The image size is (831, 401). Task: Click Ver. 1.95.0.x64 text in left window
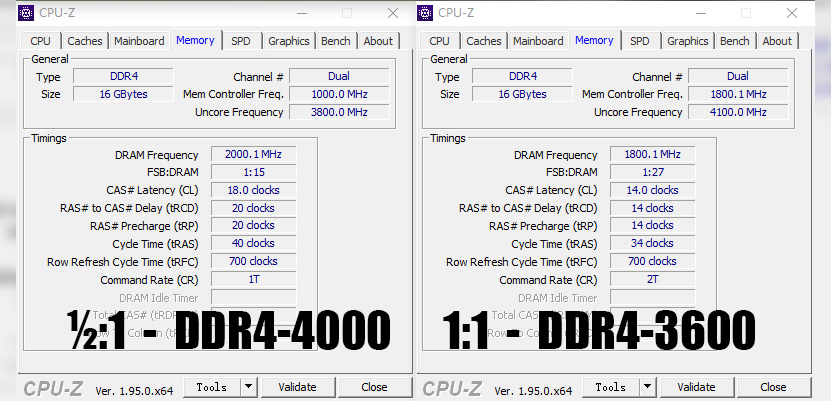pos(134,391)
